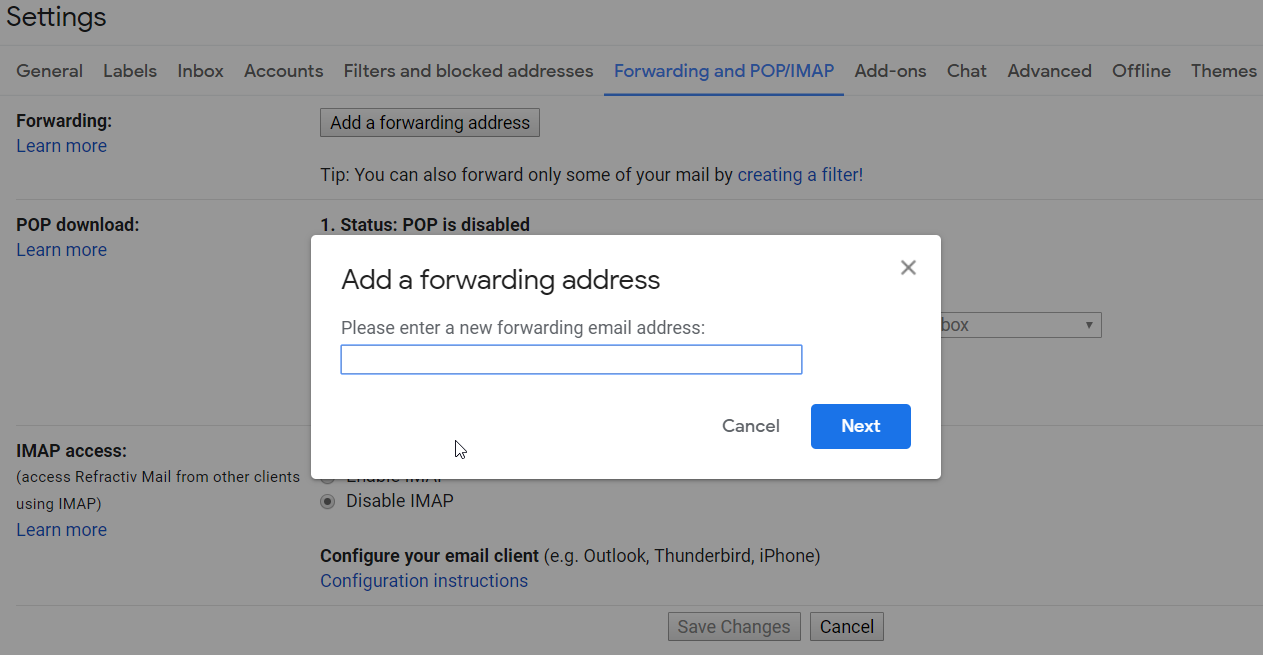Open the General settings tab
This screenshot has height=655, width=1263.
click(50, 71)
